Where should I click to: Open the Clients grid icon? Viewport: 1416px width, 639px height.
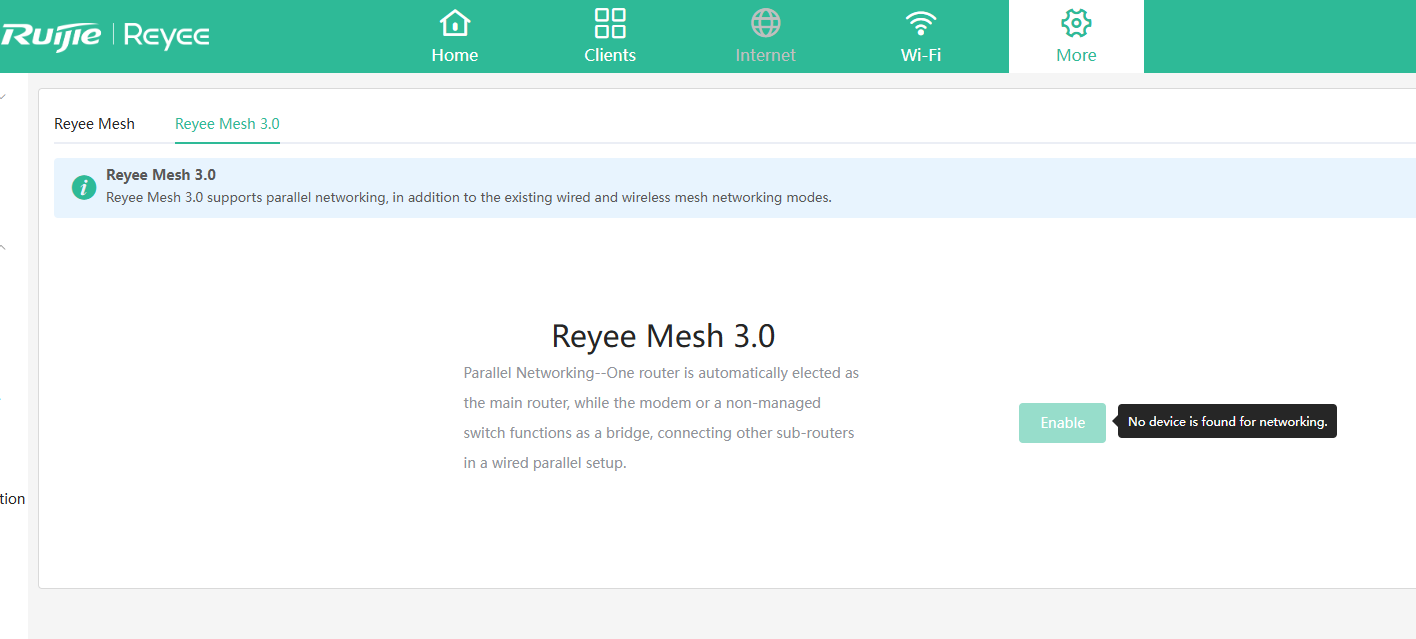click(x=610, y=22)
